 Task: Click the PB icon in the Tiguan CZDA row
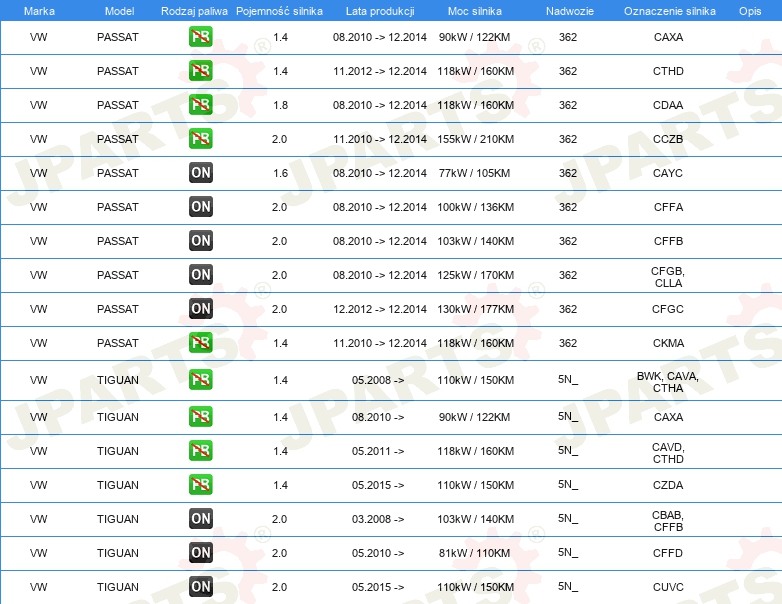pyautogui.click(x=200, y=485)
